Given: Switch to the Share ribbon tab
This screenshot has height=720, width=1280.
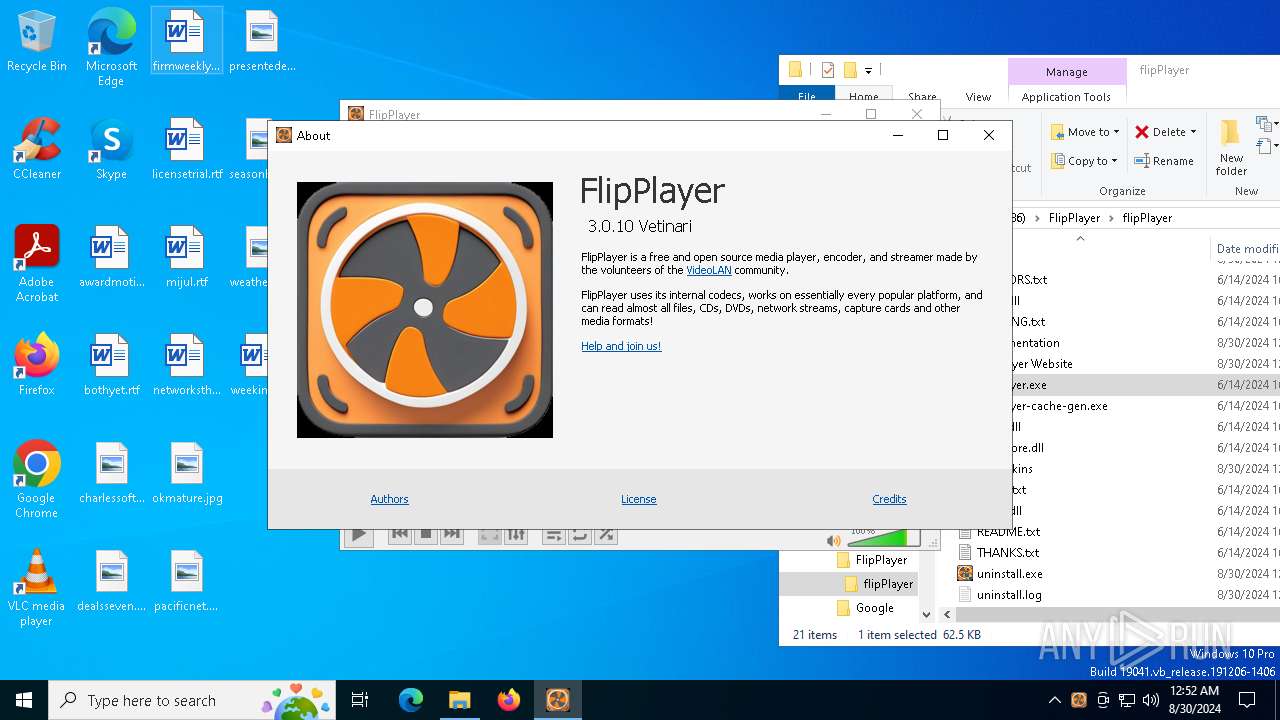Looking at the screenshot, I should click(922, 97).
